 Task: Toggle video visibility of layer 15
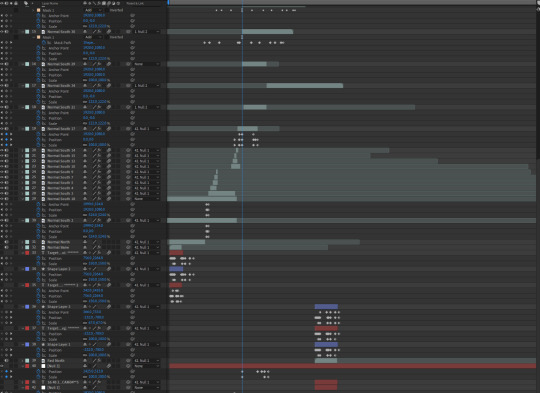click(2, 32)
